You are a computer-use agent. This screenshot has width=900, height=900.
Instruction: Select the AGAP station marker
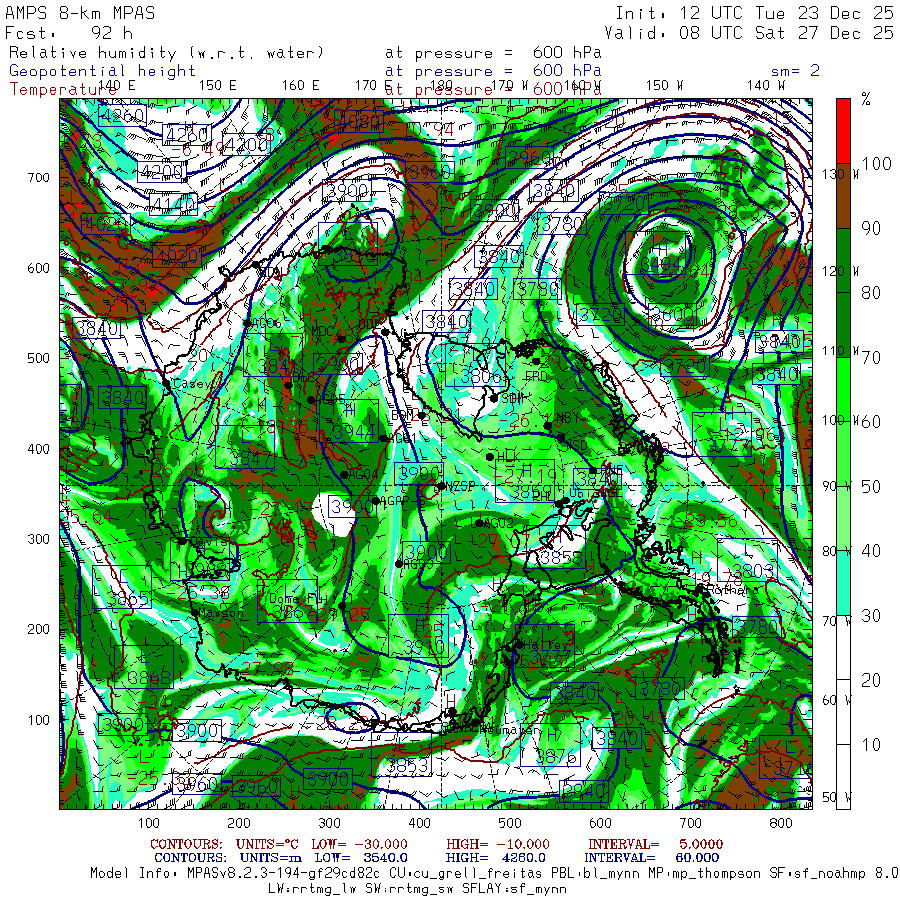pyautogui.click(x=376, y=501)
